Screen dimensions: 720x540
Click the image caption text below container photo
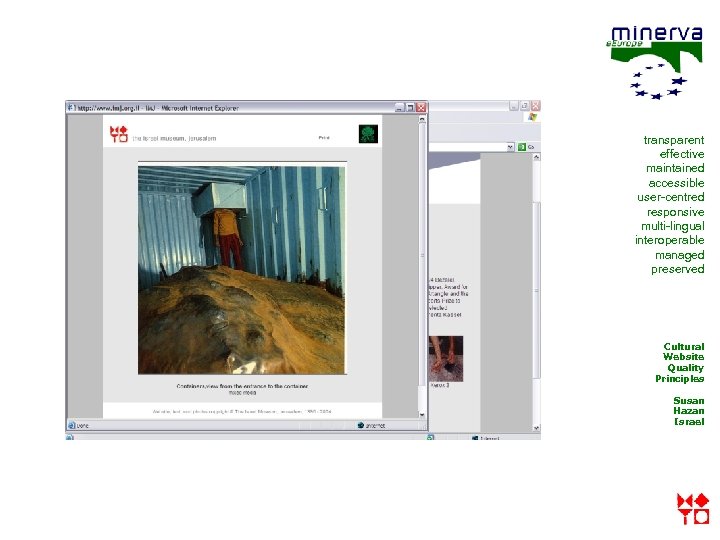[242, 389]
